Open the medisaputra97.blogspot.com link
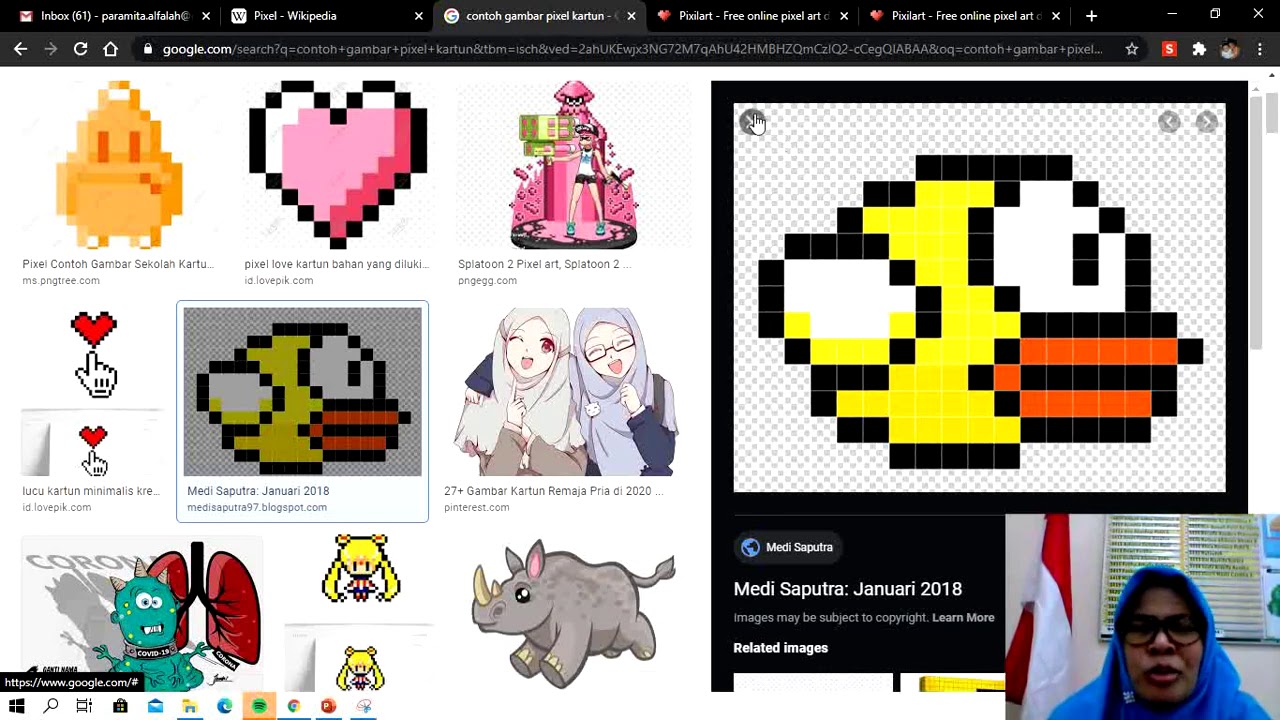Viewport: 1280px width, 720px height. [257, 507]
